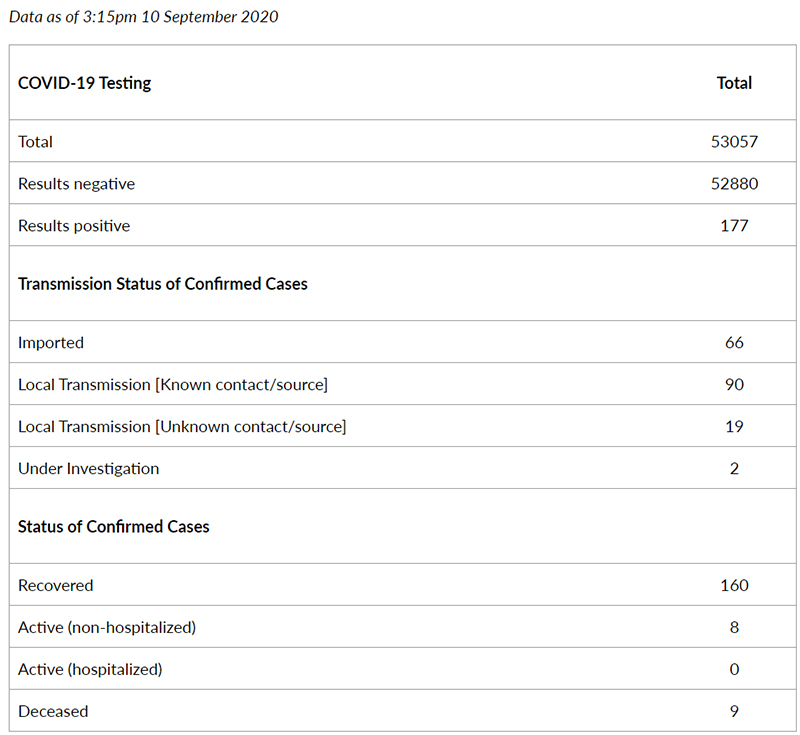
Task: Click the "Active (hospitalized)" row label
Action: 90,669
